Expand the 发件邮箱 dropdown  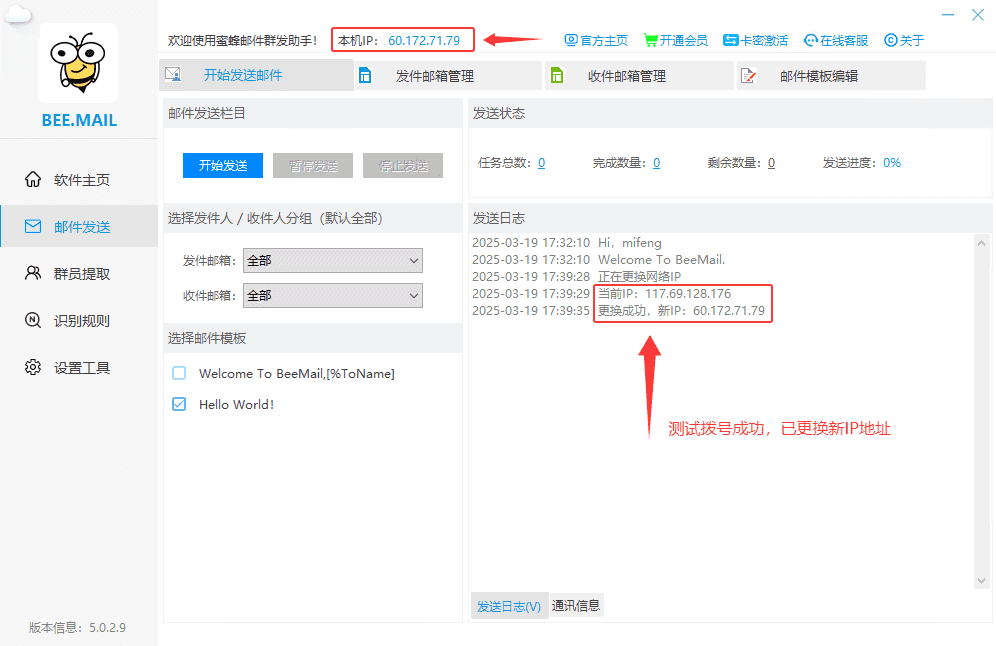333,260
